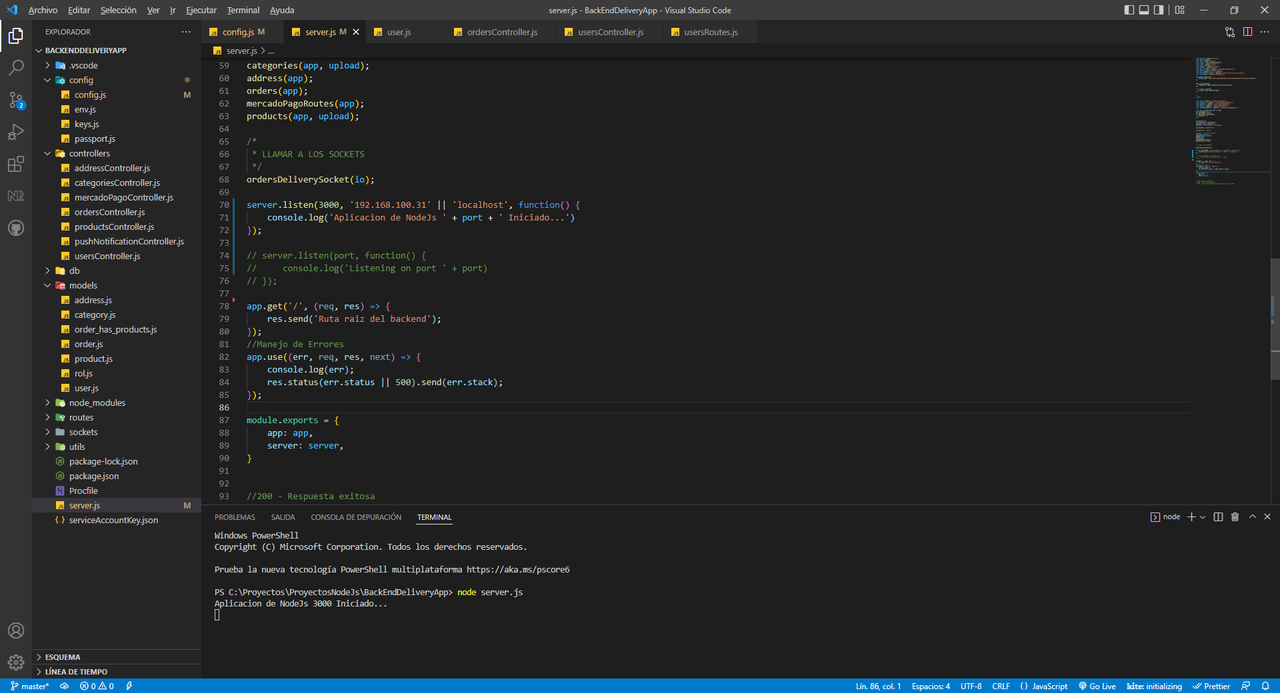Open the Customize Layout icon

point(1180,10)
